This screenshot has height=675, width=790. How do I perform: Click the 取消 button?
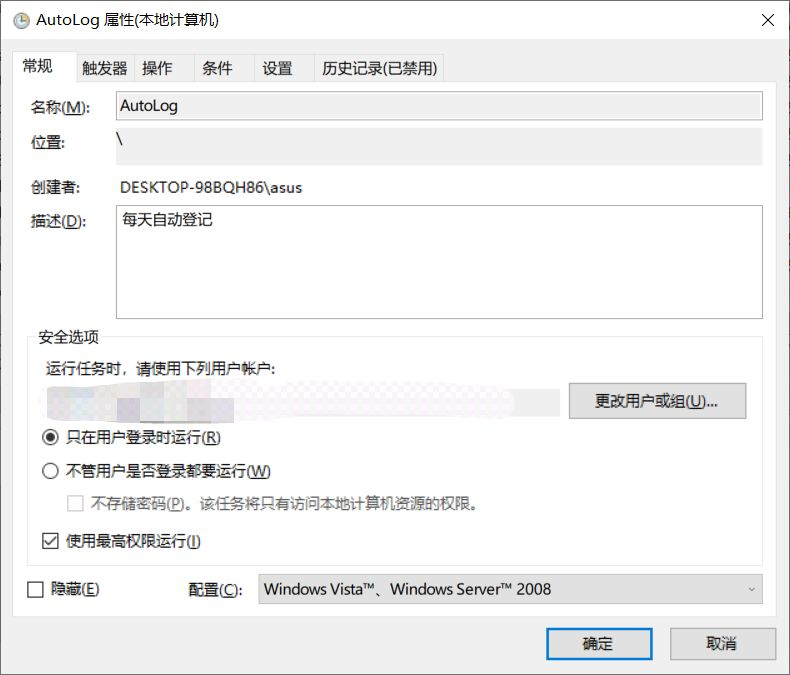point(722,644)
